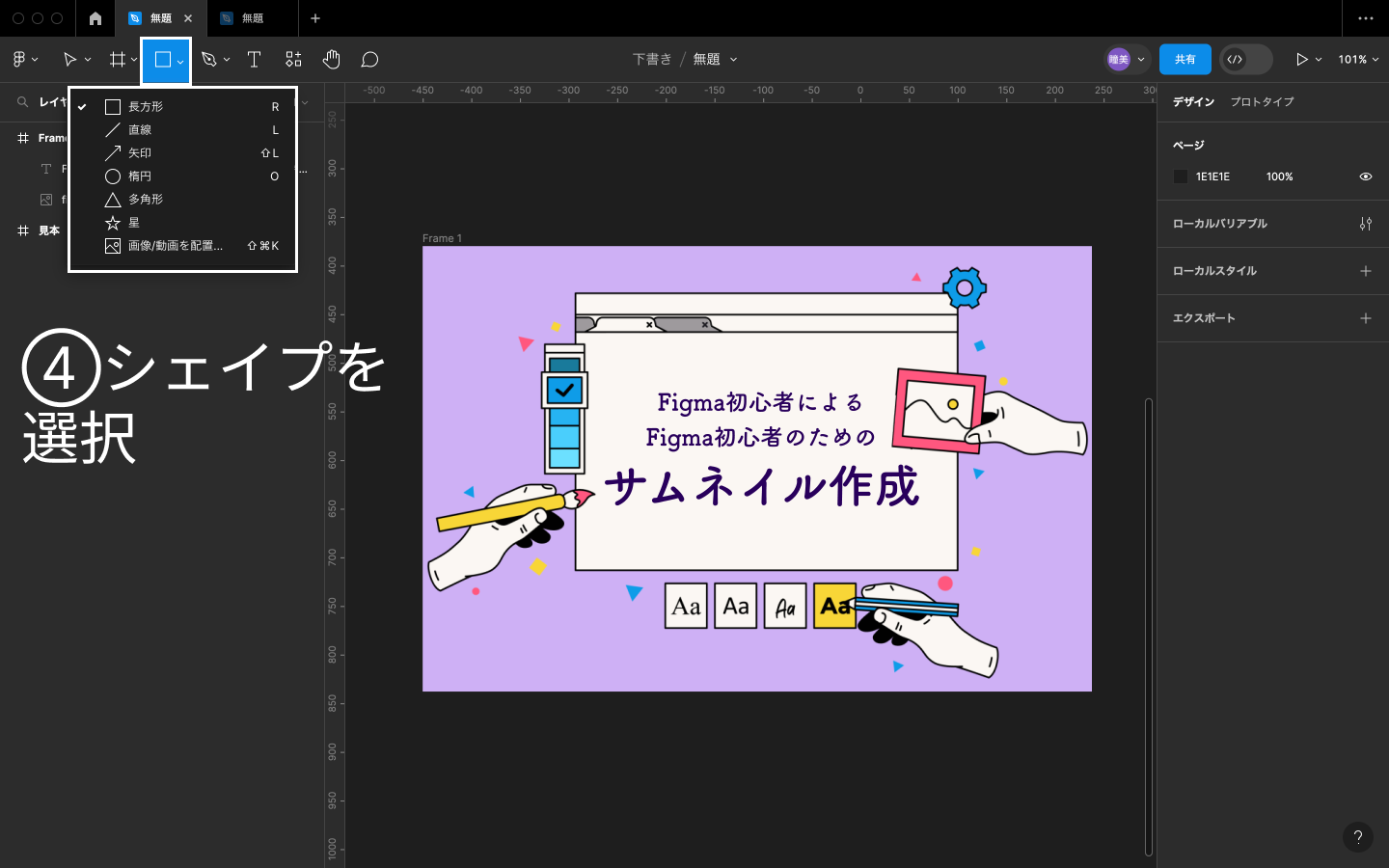
Task: Click the page color swatch 1E1E1E
Action: [x=1181, y=176]
